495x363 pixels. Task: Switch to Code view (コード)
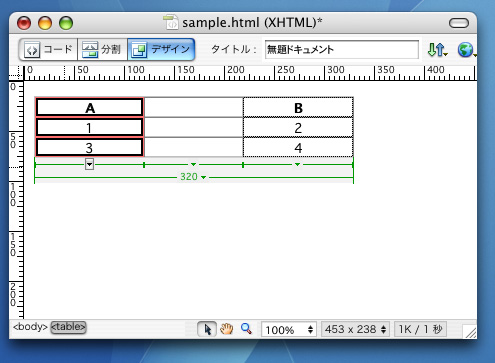pos(49,50)
